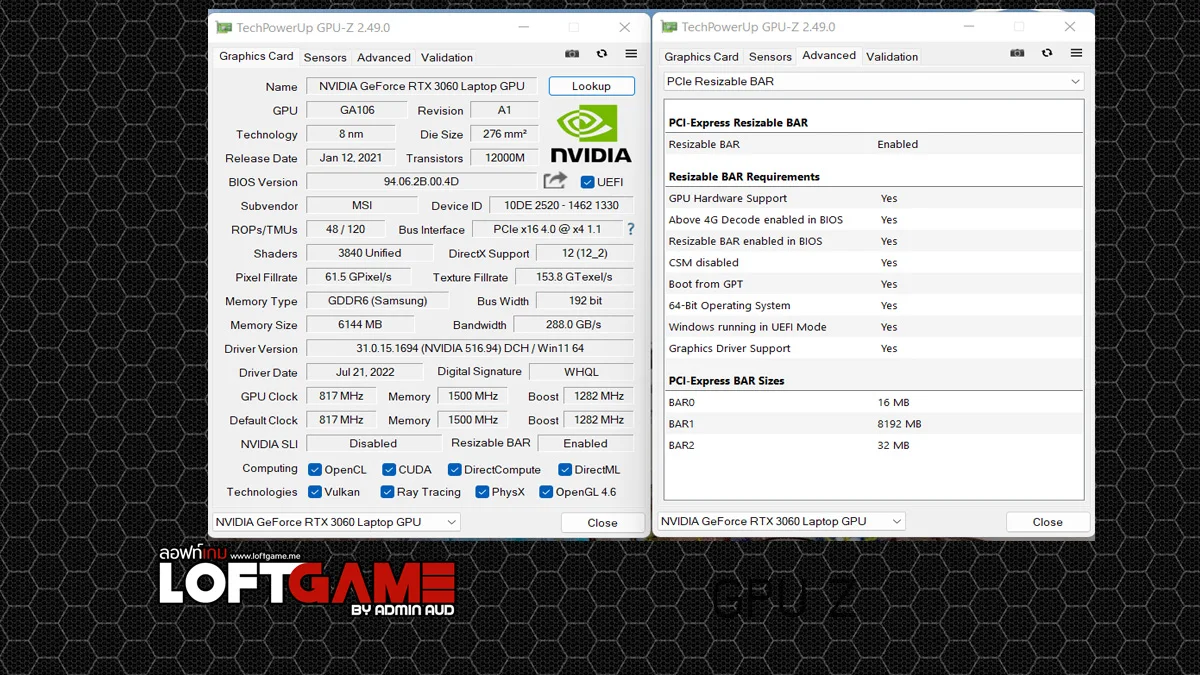Toggle the OpenGL 4.6 checkbox
The image size is (1200, 675).
click(x=546, y=492)
